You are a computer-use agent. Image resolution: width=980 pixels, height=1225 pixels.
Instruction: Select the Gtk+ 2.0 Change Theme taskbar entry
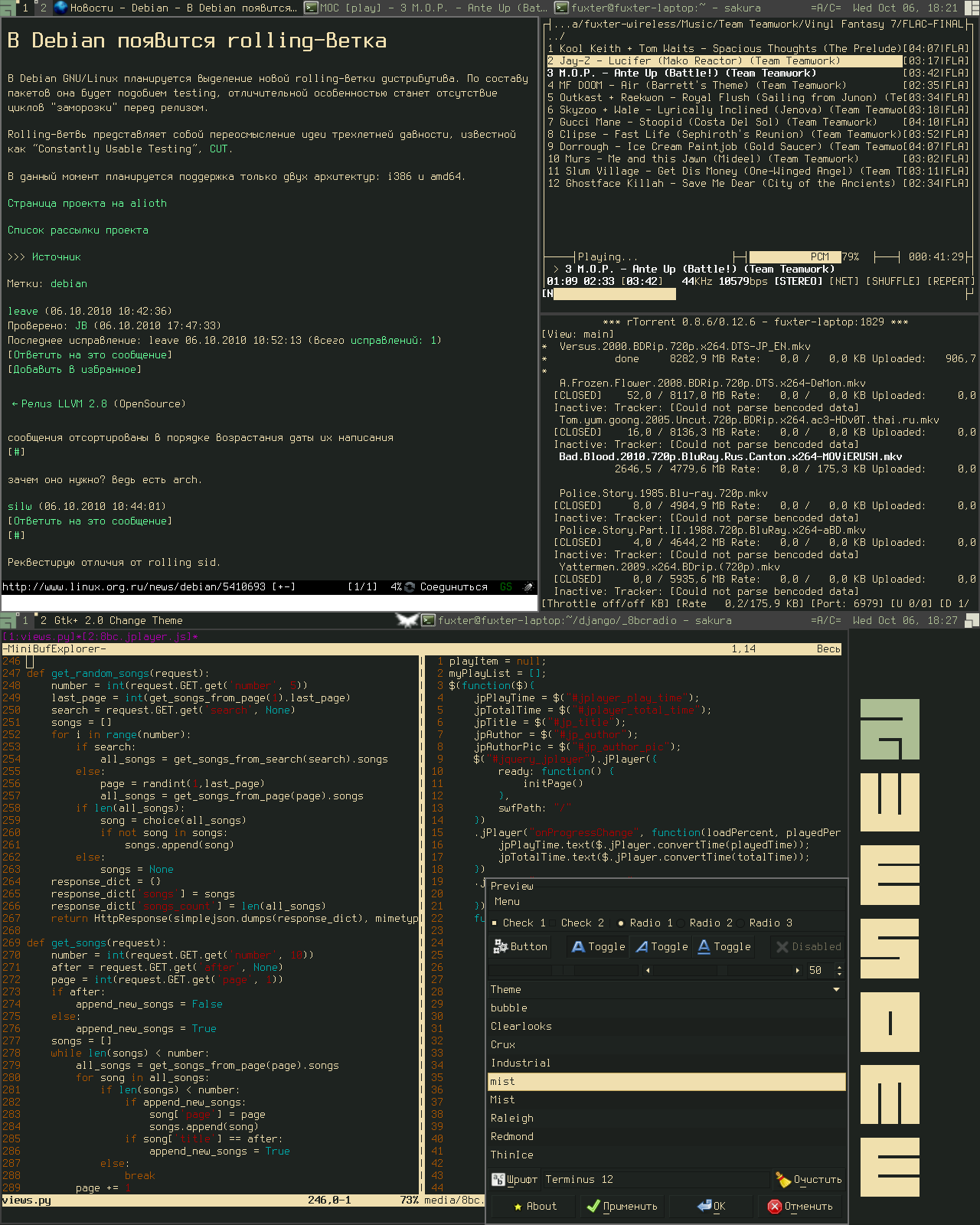click(x=118, y=620)
